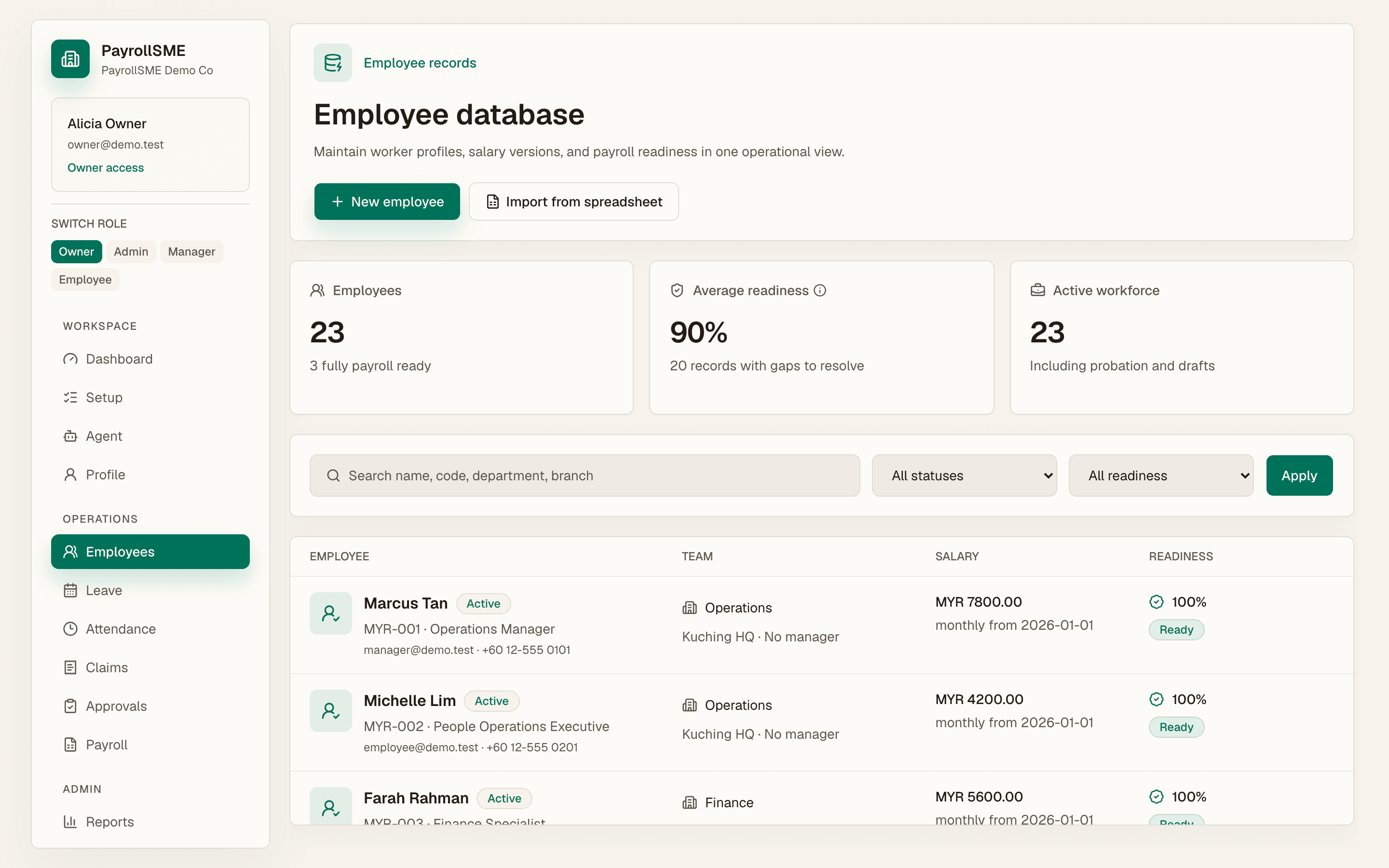This screenshot has height=868, width=1389.
Task: Click the Finance team building icon
Action: pos(689,802)
